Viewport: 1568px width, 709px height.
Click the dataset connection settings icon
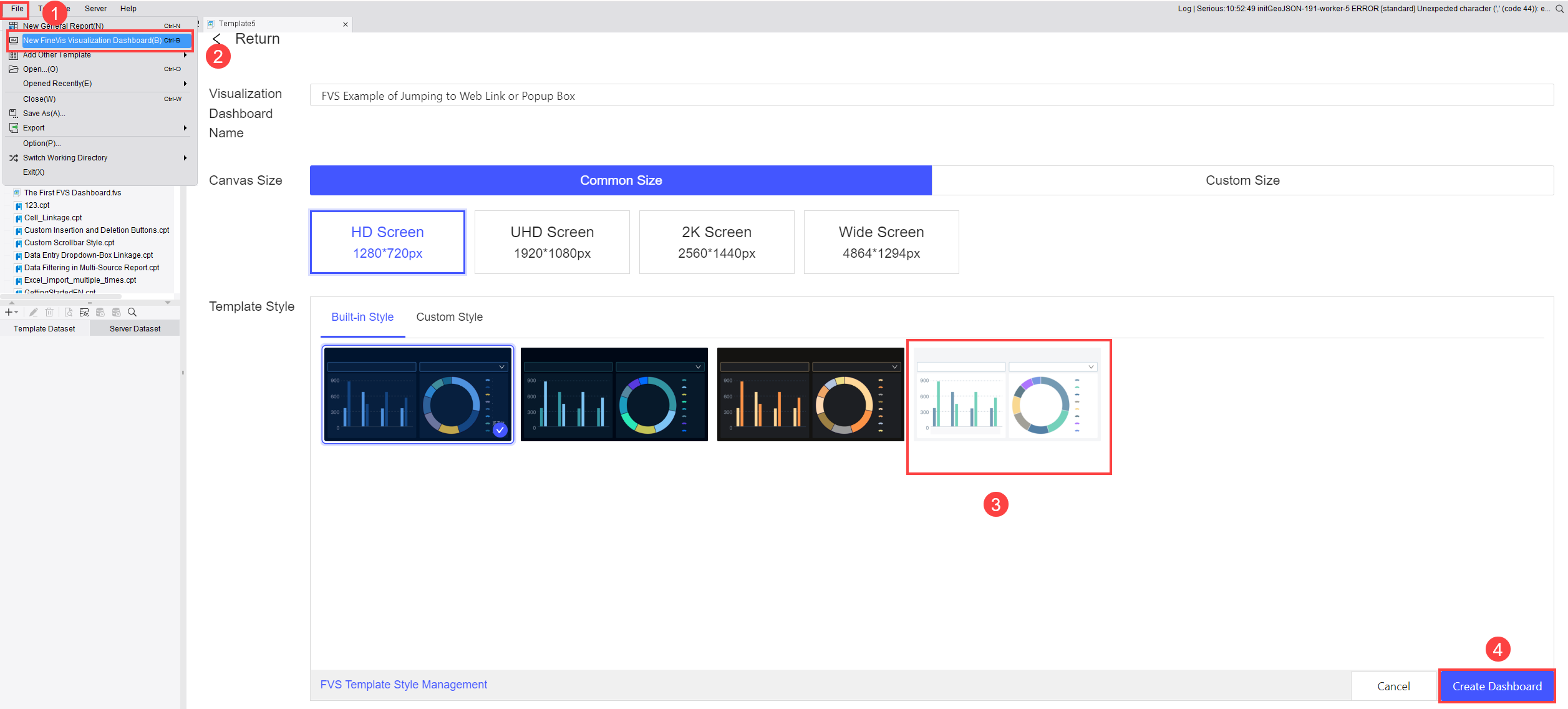point(84,312)
